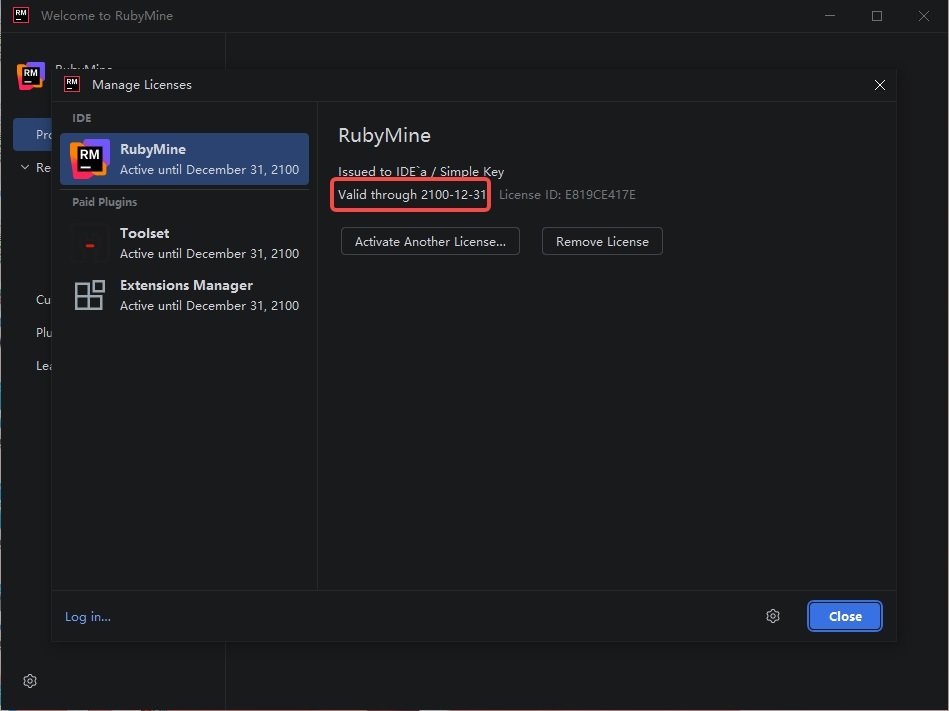
Task: Select RubyMine license entry
Action: tap(185, 159)
